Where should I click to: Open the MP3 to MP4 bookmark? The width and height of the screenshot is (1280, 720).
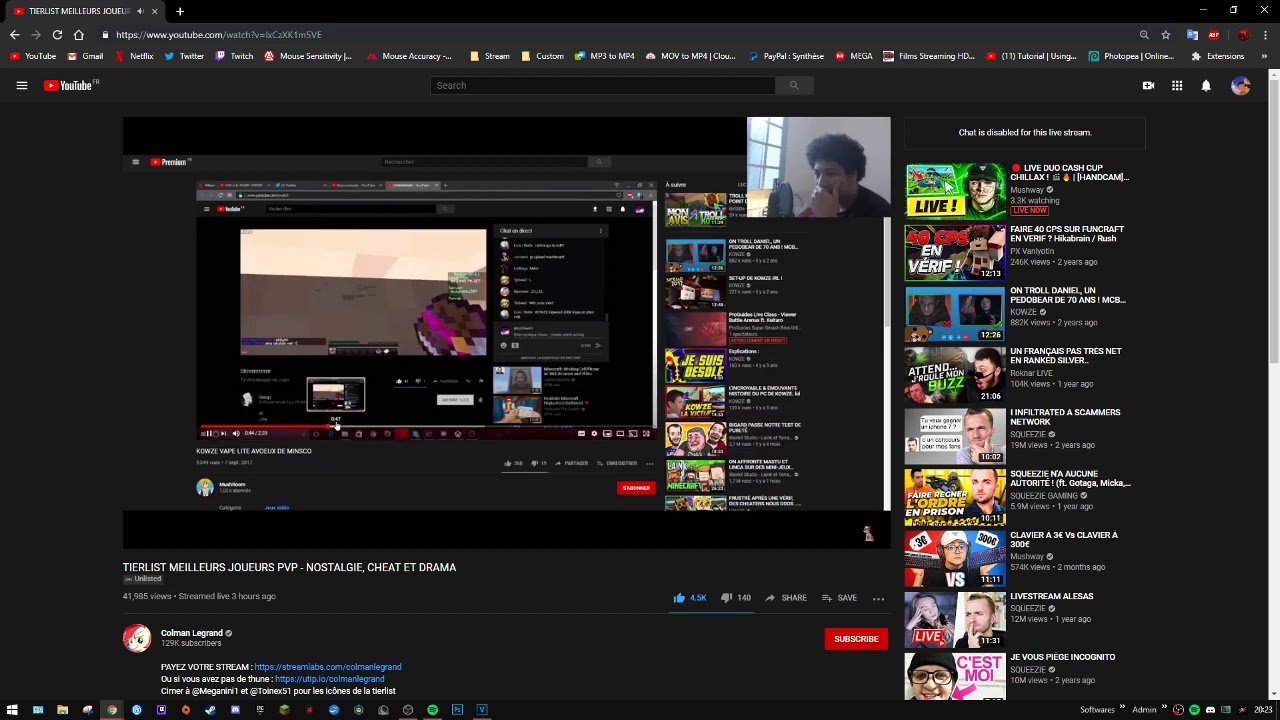click(605, 56)
